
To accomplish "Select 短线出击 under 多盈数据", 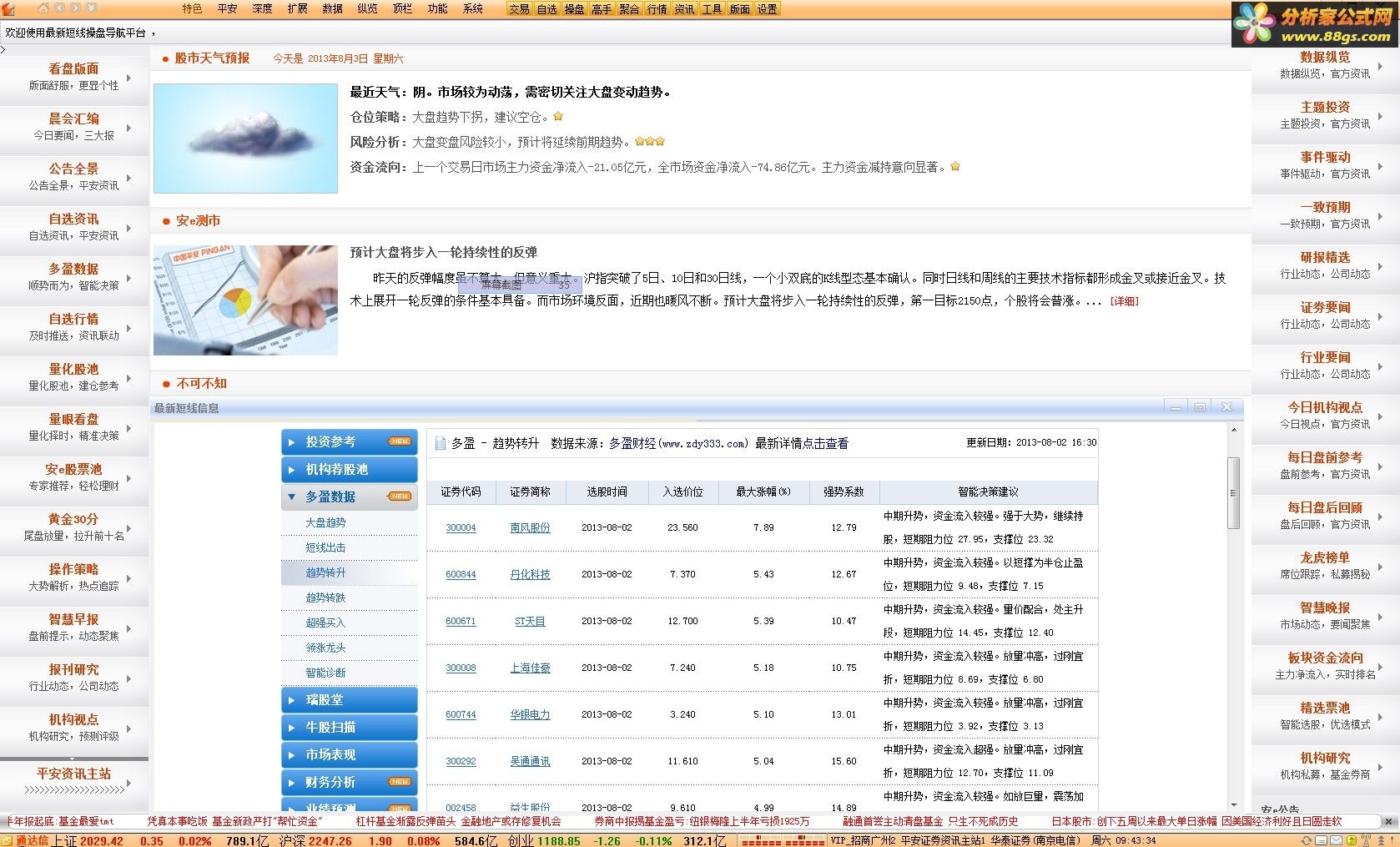I will click(x=325, y=547).
